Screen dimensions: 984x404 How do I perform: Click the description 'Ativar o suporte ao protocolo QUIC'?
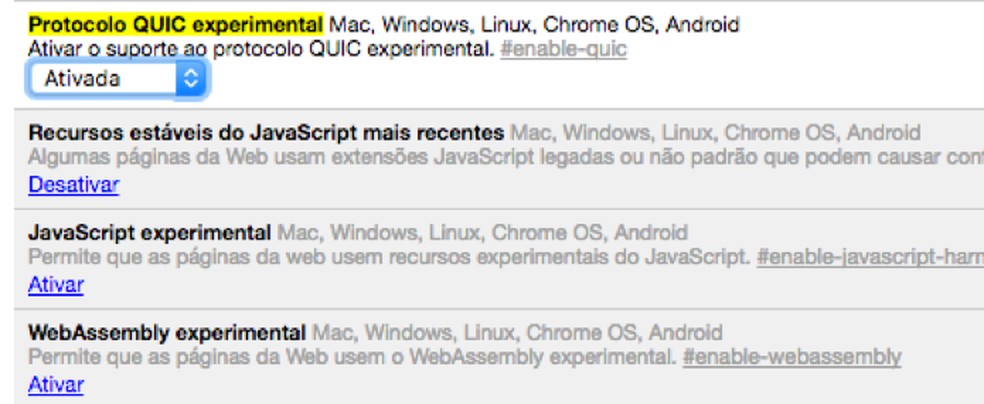[x=262, y=49]
